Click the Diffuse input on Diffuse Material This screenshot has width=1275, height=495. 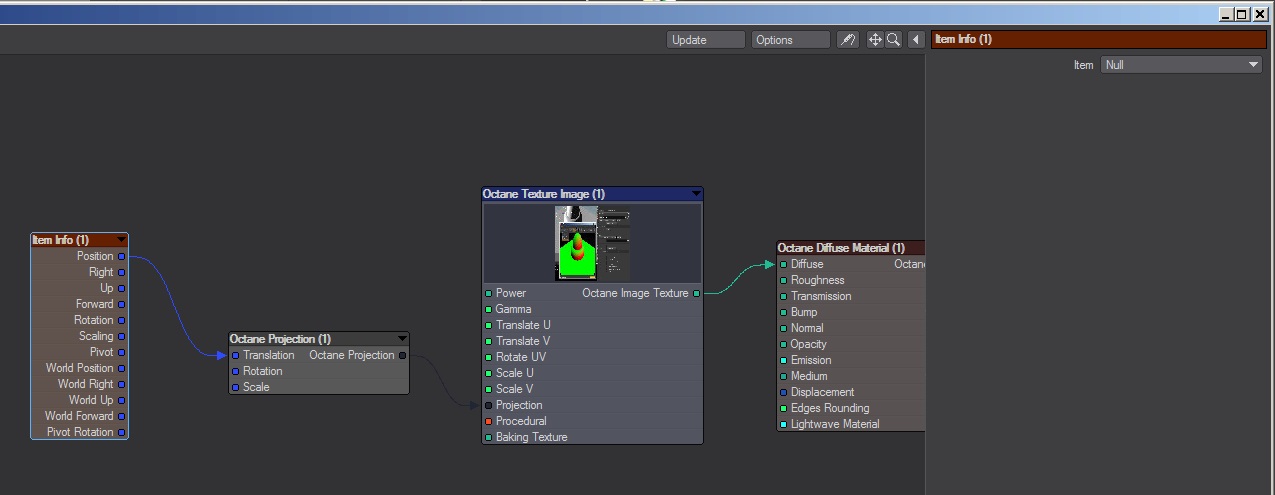pos(784,264)
